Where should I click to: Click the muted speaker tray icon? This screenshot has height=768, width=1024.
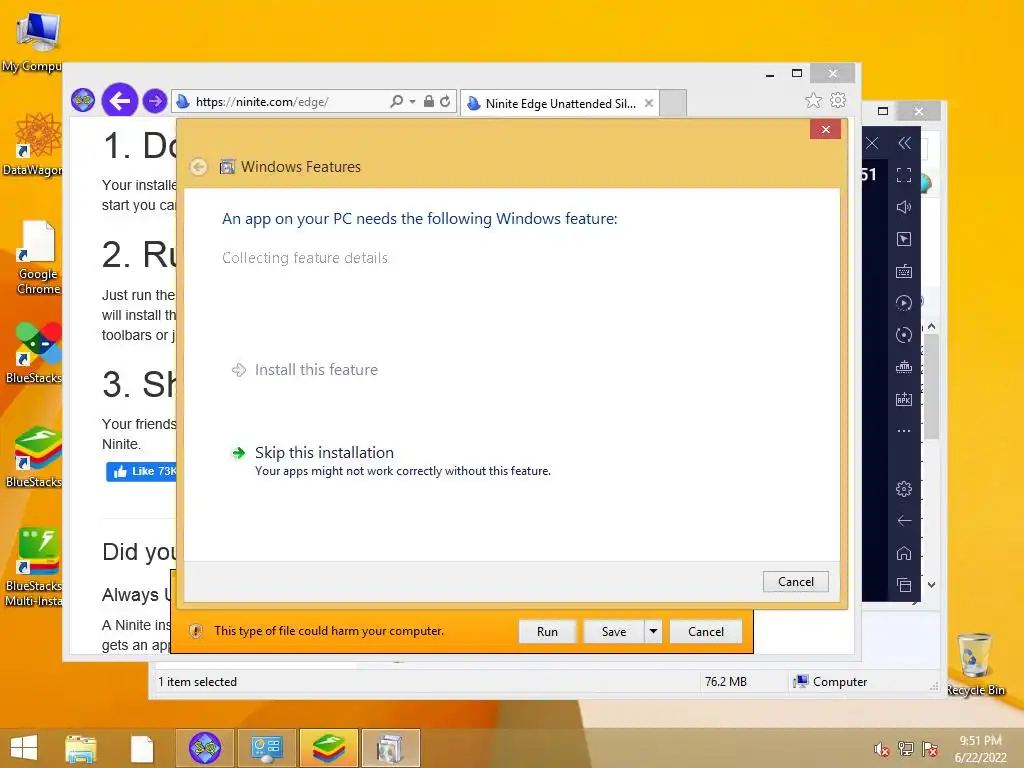coord(881,749)
